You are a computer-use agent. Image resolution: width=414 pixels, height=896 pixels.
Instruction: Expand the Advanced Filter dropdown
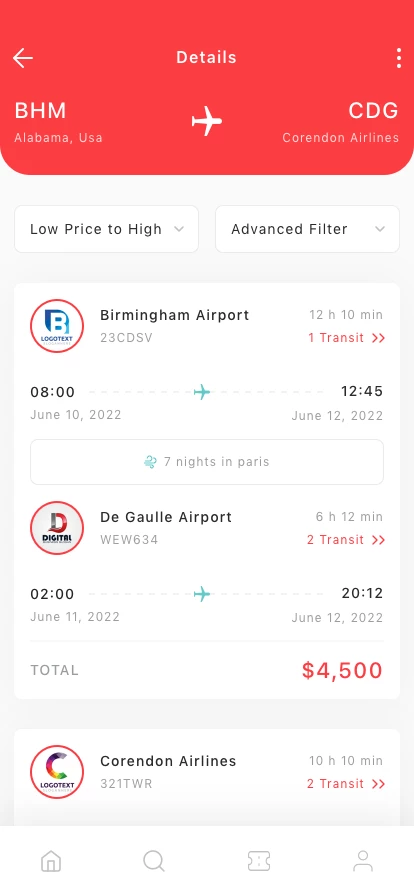(x=307, y=229)
